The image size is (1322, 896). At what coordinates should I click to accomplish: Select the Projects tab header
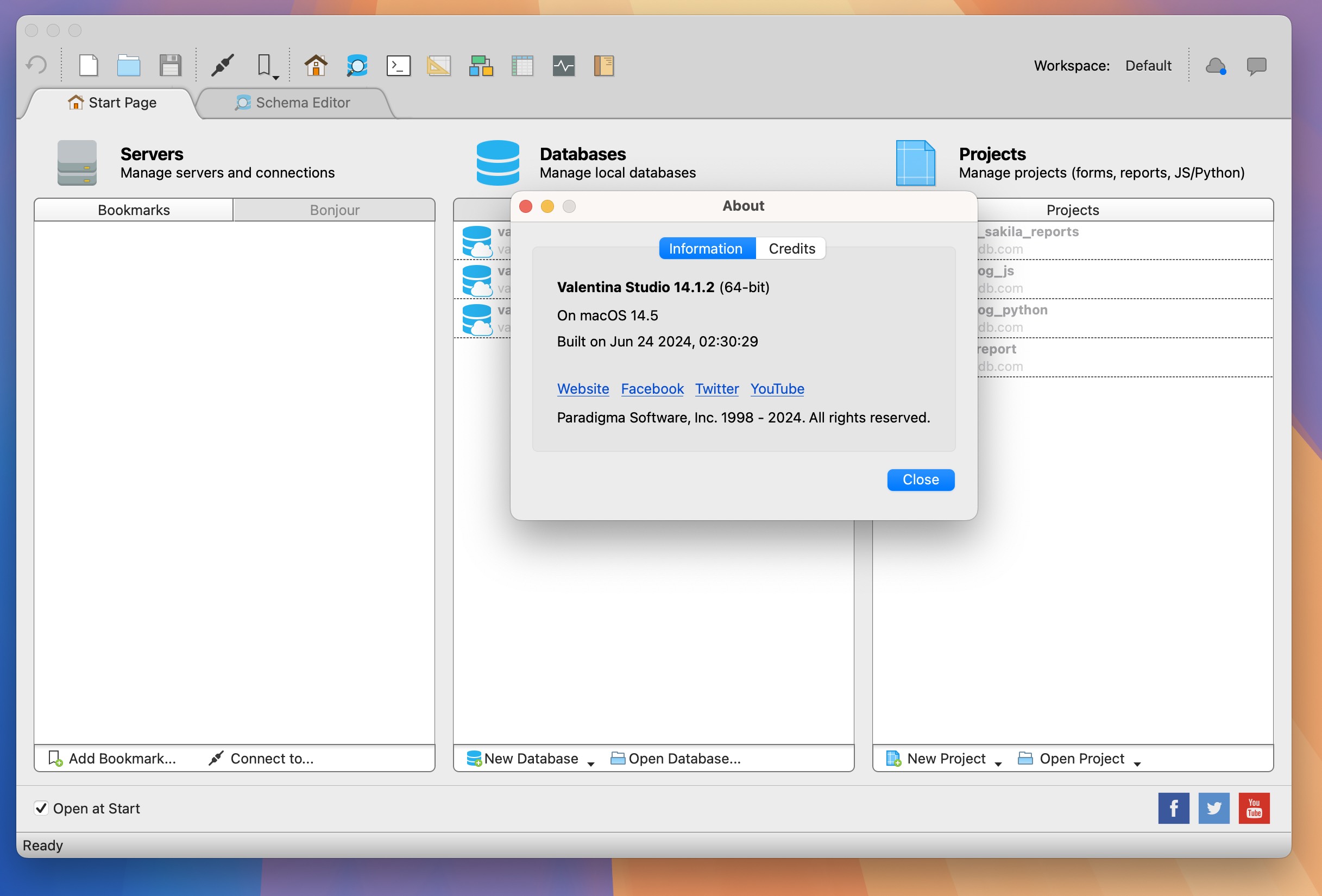pyautogui.click(x=1072, y=210)
